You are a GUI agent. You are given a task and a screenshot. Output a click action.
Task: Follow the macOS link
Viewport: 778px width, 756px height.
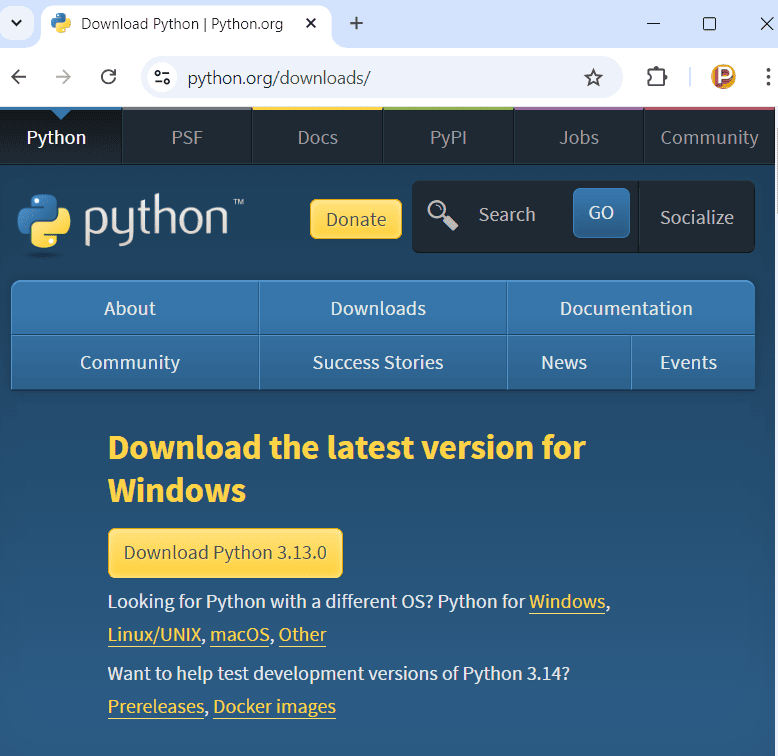(240, 635)
